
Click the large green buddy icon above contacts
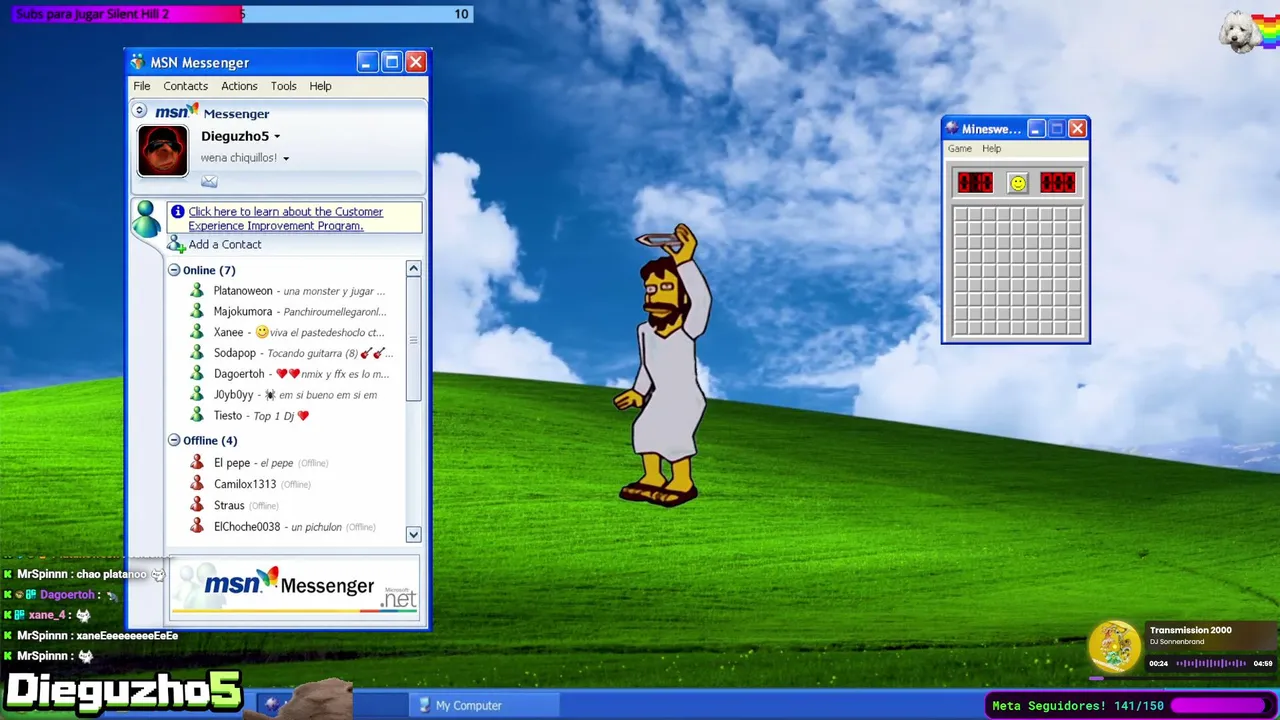coord(146,218)
